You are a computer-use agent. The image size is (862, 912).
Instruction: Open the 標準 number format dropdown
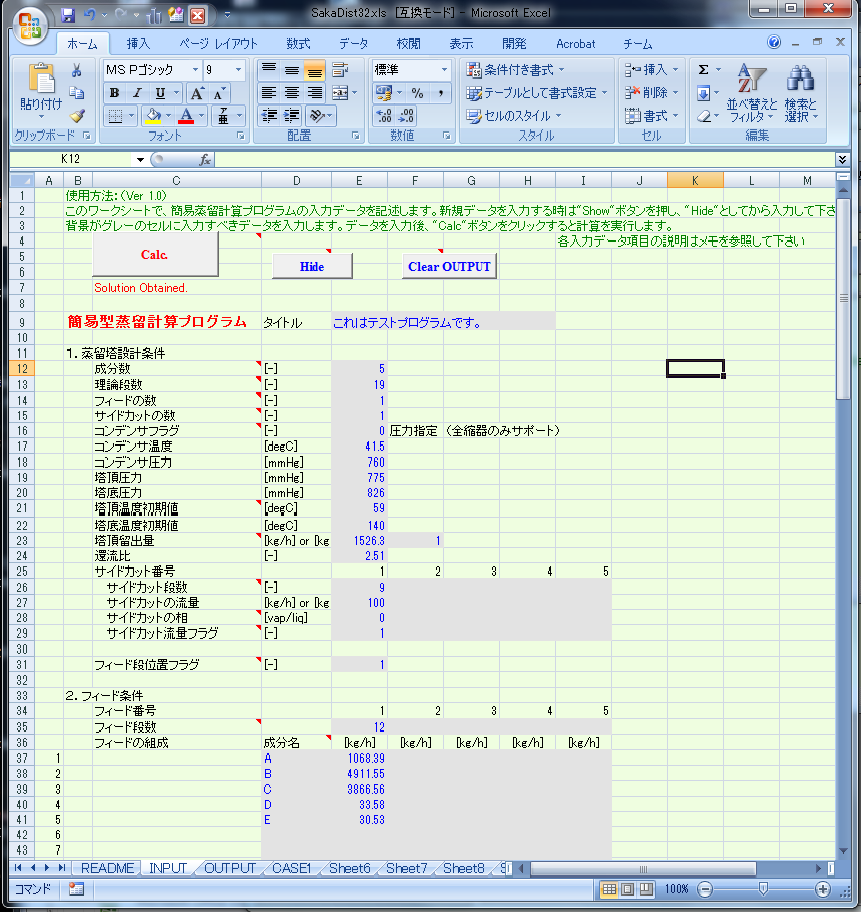coord(444,70)
